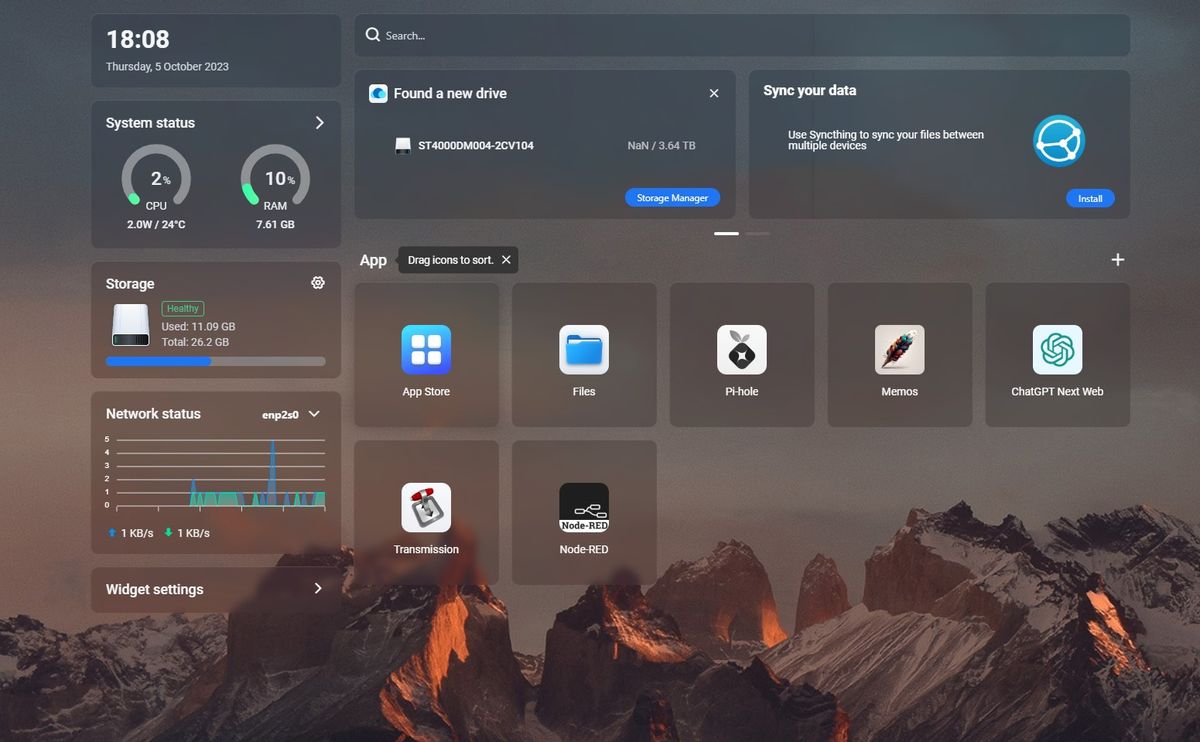Switch to the second notification card dot
Image resolution: width=1200 pixels, height=742 pixels.
point(759,233)
